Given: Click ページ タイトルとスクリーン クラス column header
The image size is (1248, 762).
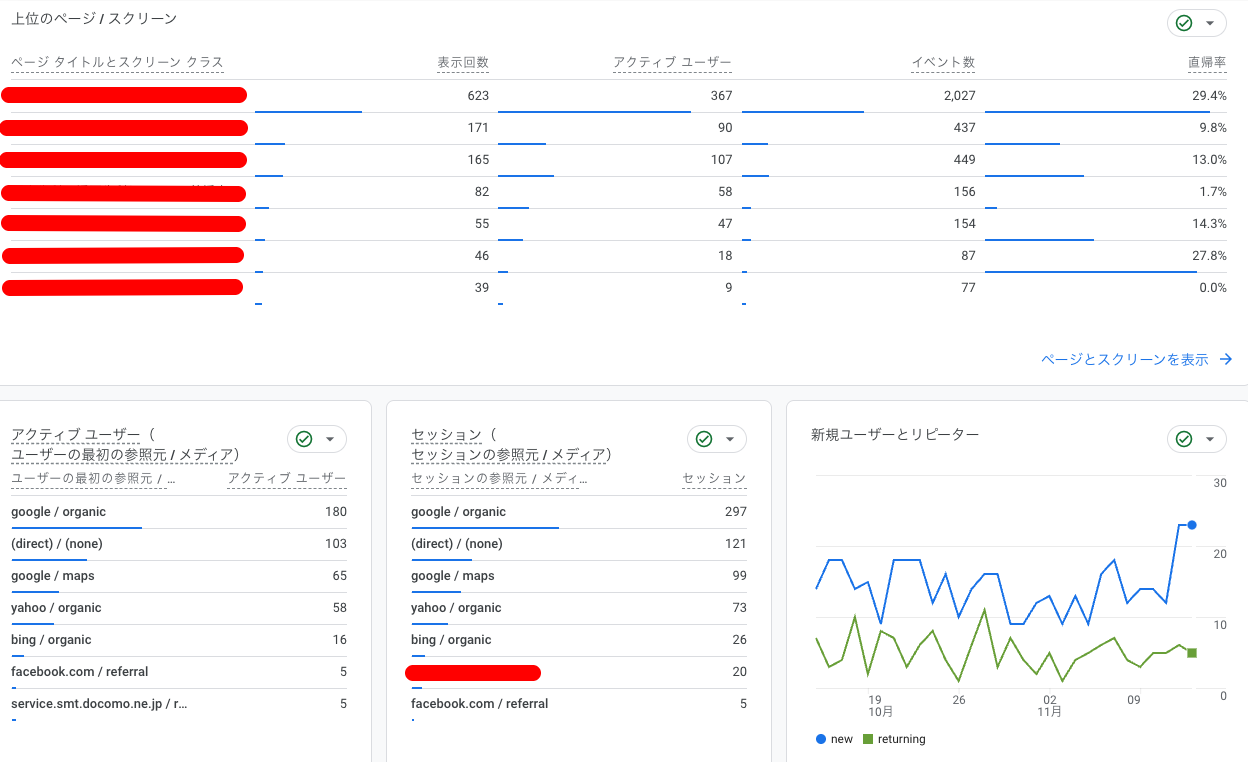Looking at the screenshot, I should (x=117, y=62).
